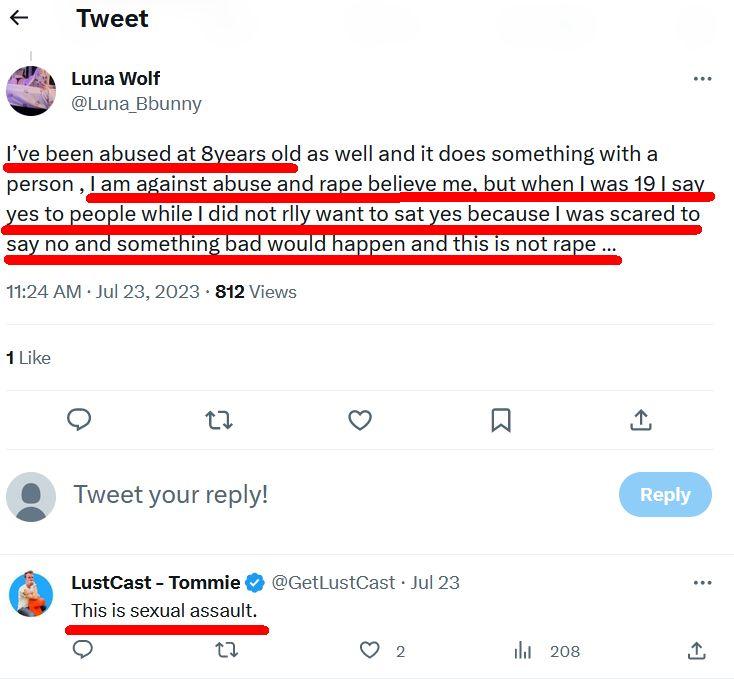Share the LustCast - Tommie reply
Viewport: 734px width, 679px height.
pyautogui.click(x=697, y=651)
